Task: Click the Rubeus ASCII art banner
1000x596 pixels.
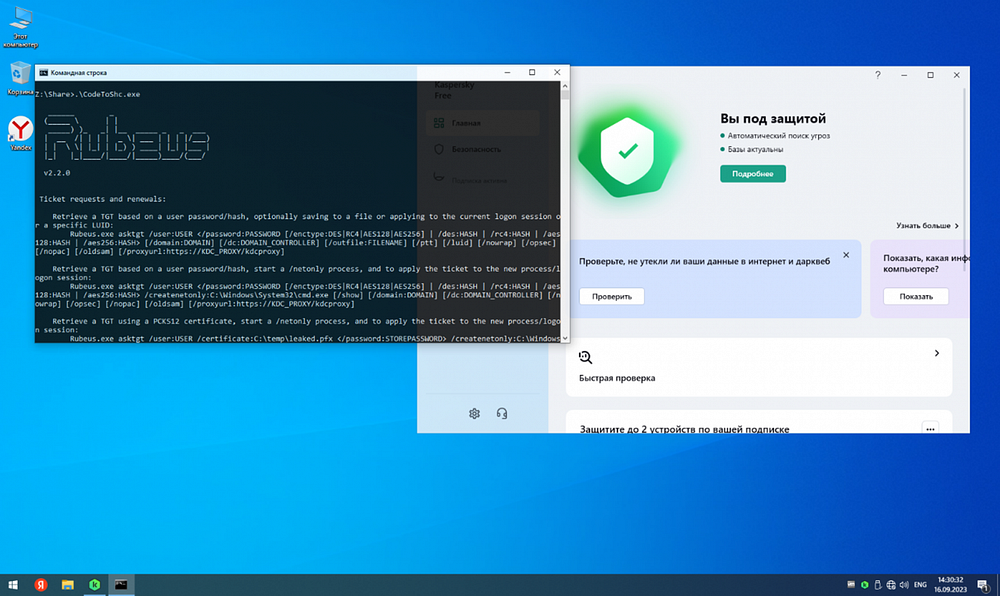Action: [x=126, y=138]
